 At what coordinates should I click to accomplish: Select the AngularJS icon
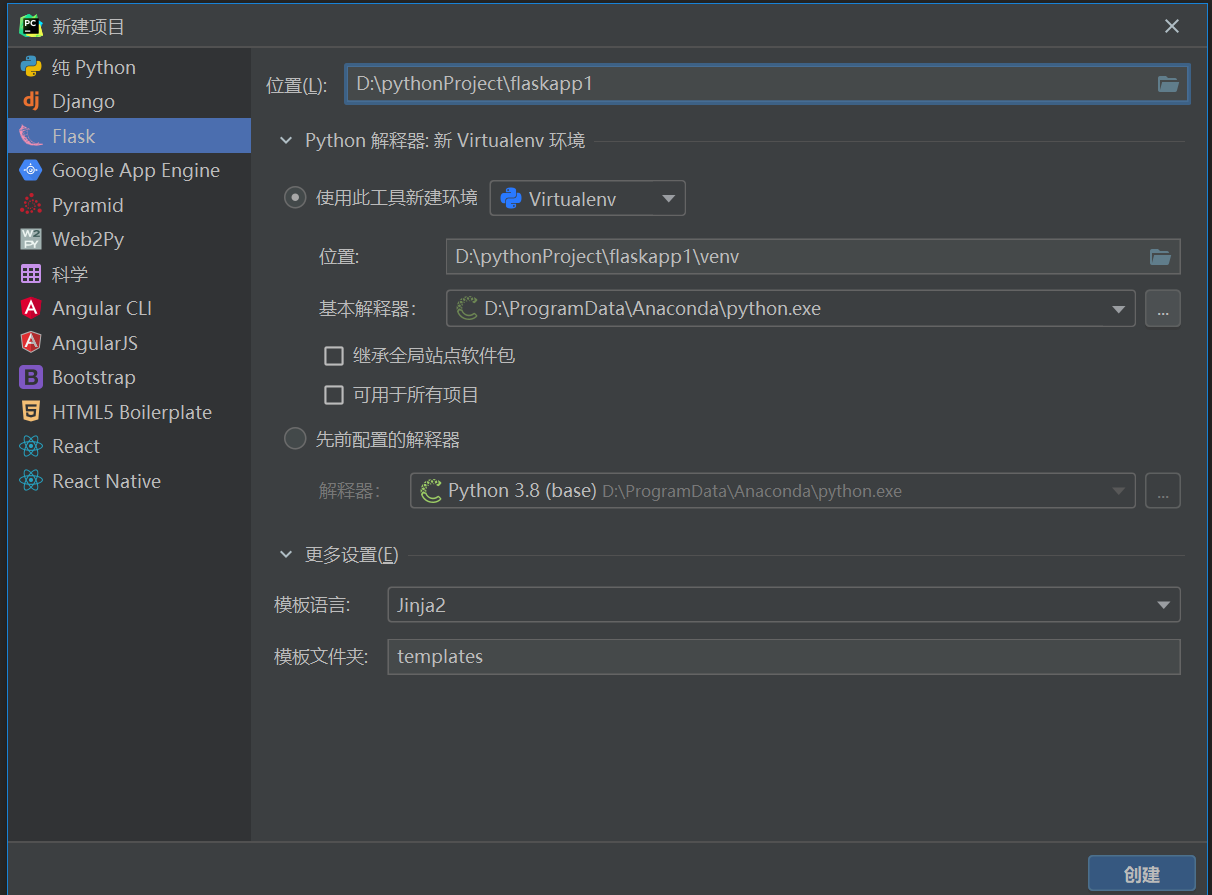click(x=31, y=343)
